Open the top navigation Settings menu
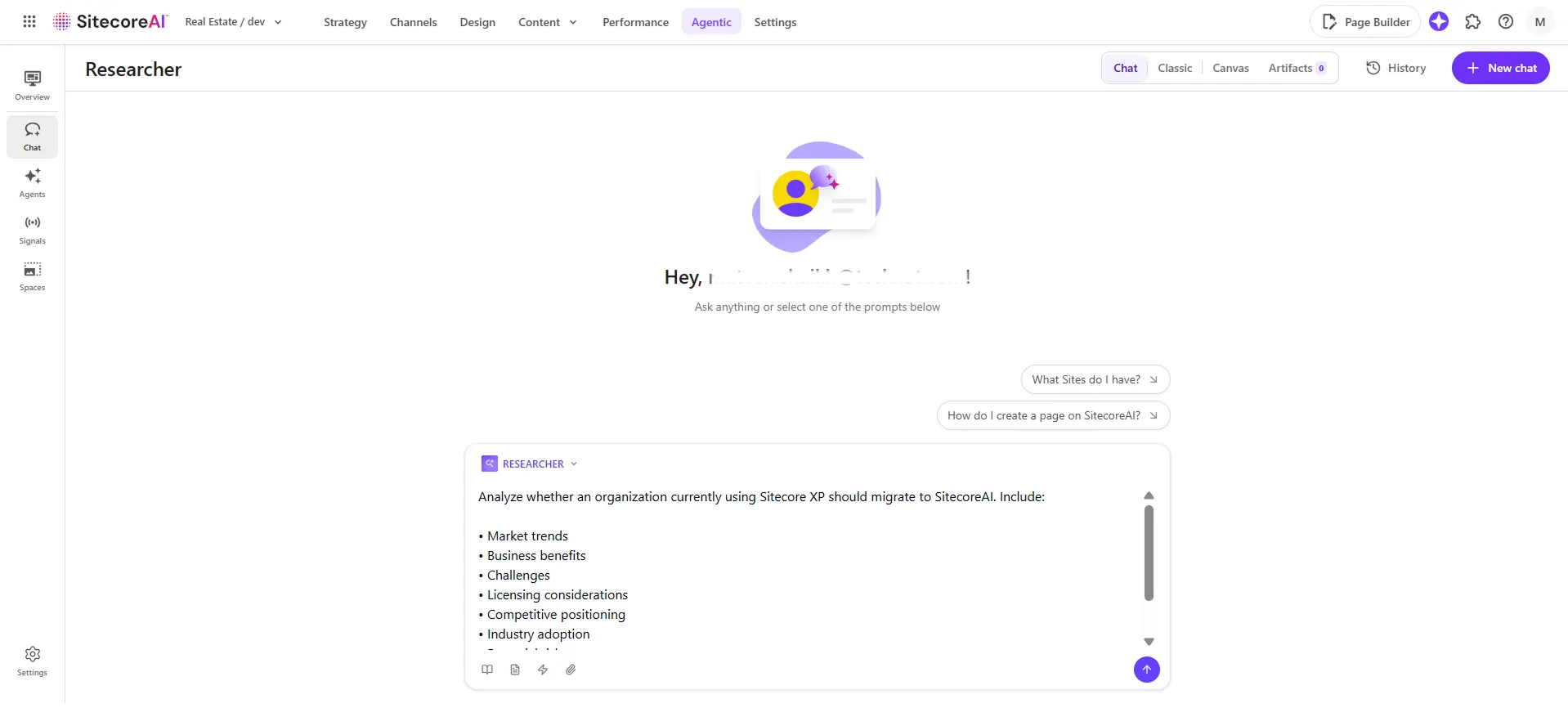1568x708 pixels. pos(775,22)
